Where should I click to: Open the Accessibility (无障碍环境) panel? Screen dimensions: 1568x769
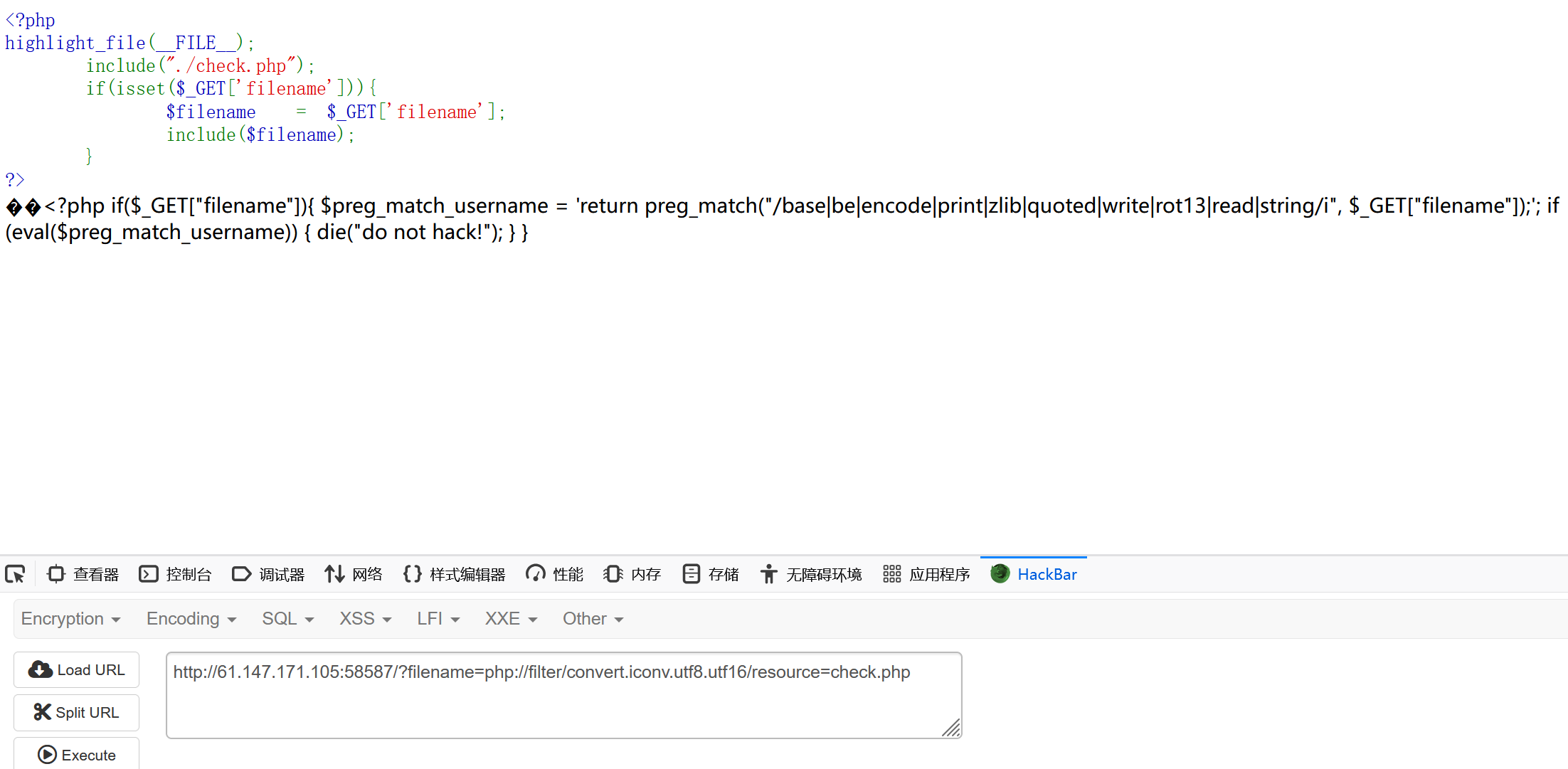point(810,574)
